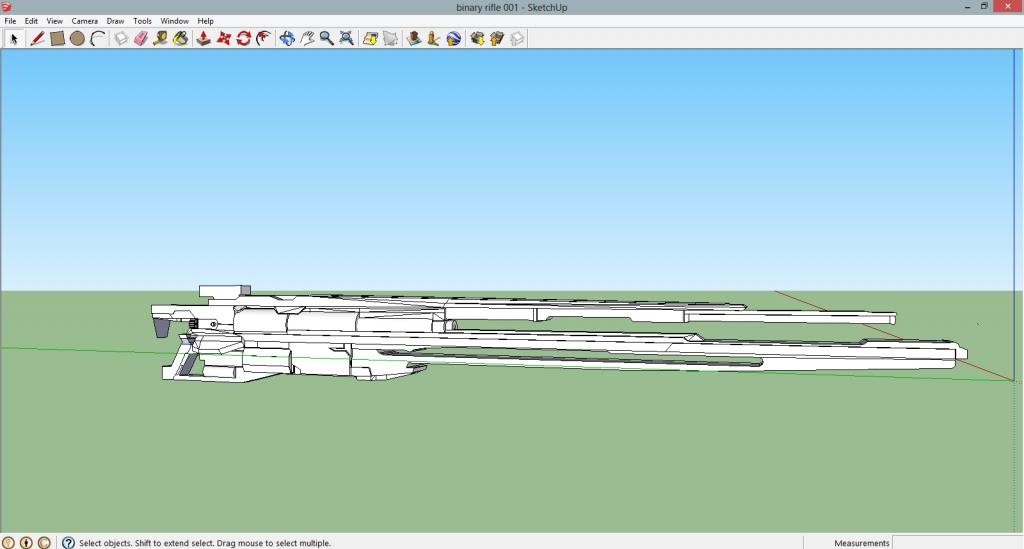Open the Camera menu
Image resolution: width=1024 pixels, height=549 pixels.
tap(84, 21)
